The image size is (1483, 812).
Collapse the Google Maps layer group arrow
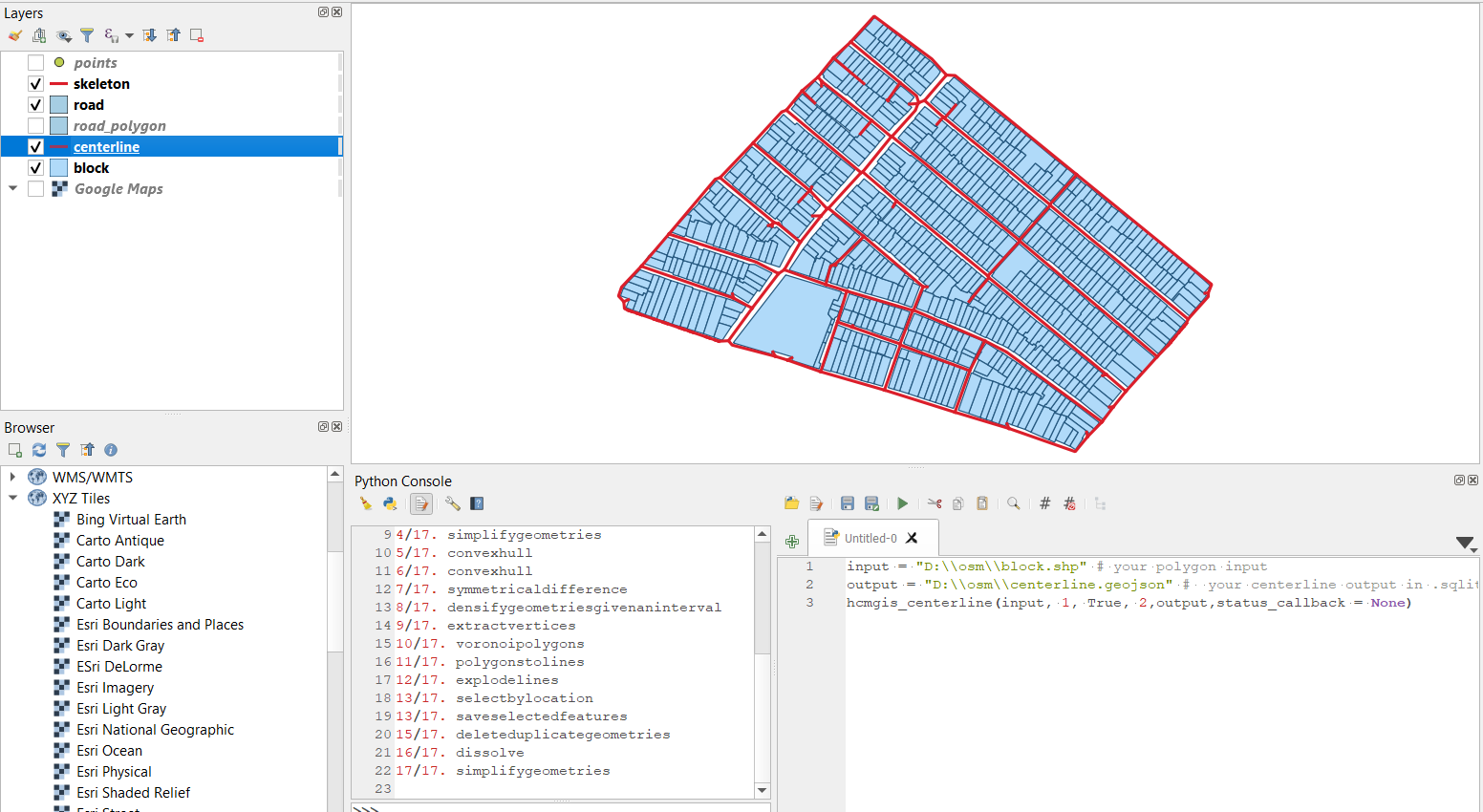click(x=12, y=188)
